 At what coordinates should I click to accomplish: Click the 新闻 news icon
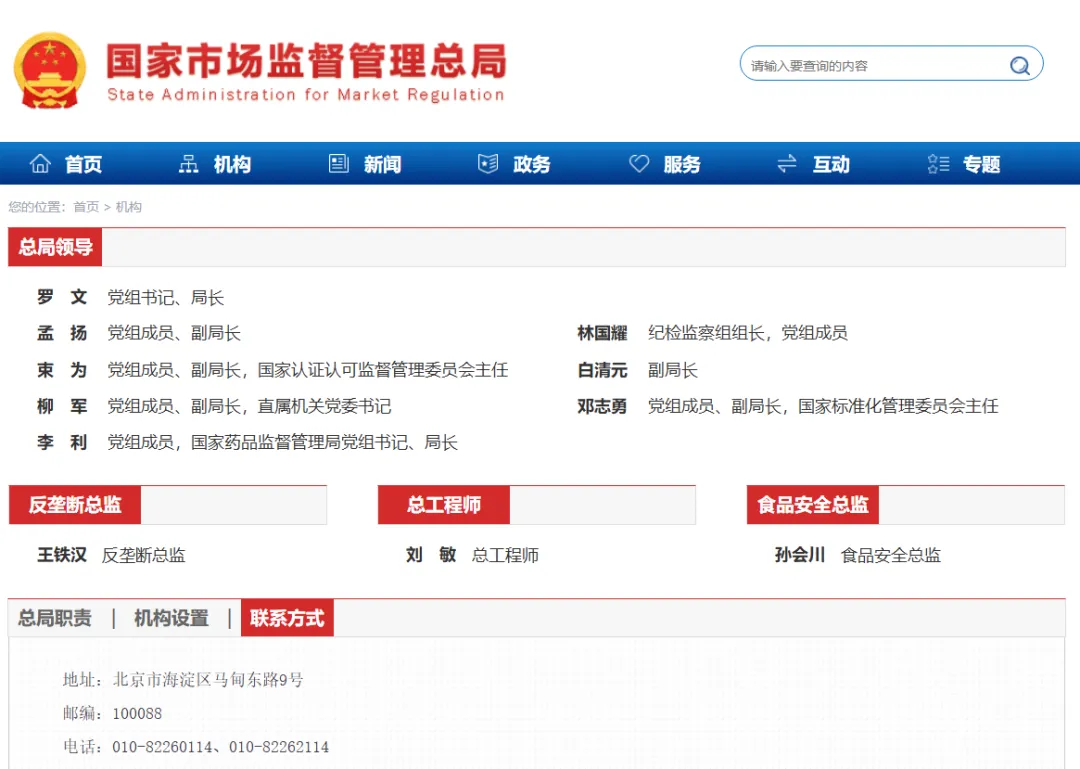pos(338,163)
